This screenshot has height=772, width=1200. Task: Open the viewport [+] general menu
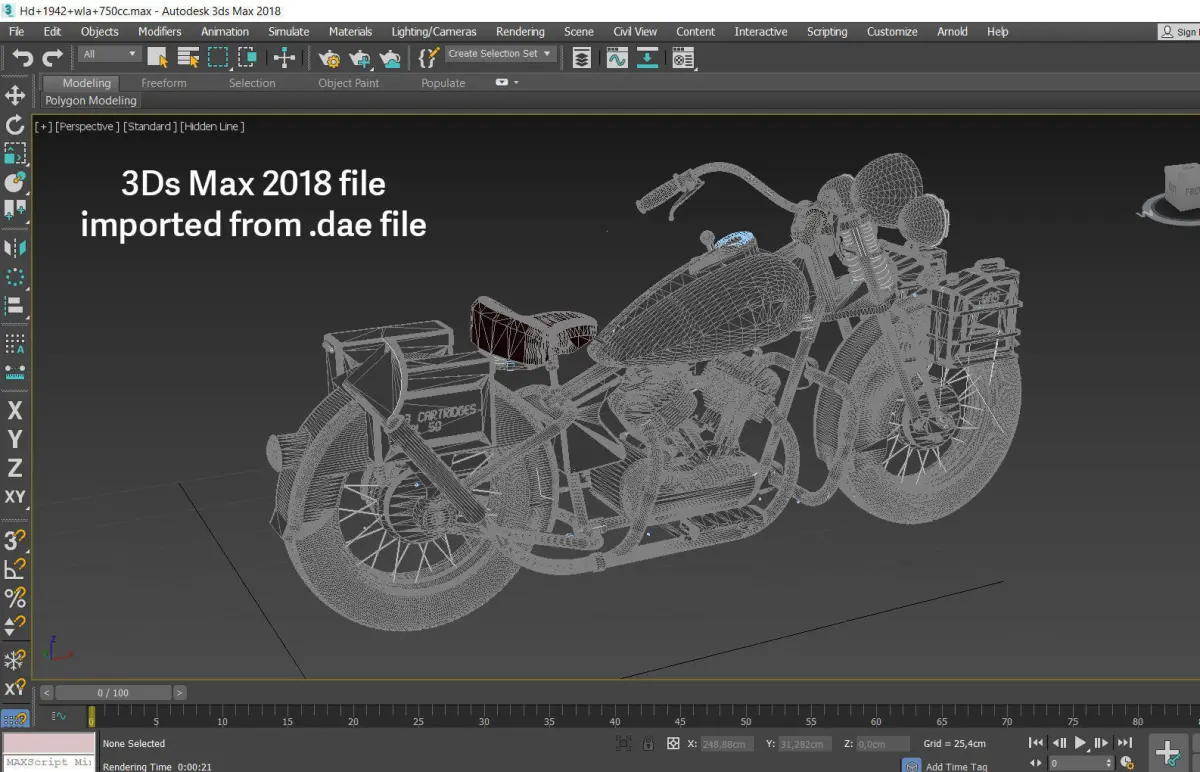coord(43,127)
